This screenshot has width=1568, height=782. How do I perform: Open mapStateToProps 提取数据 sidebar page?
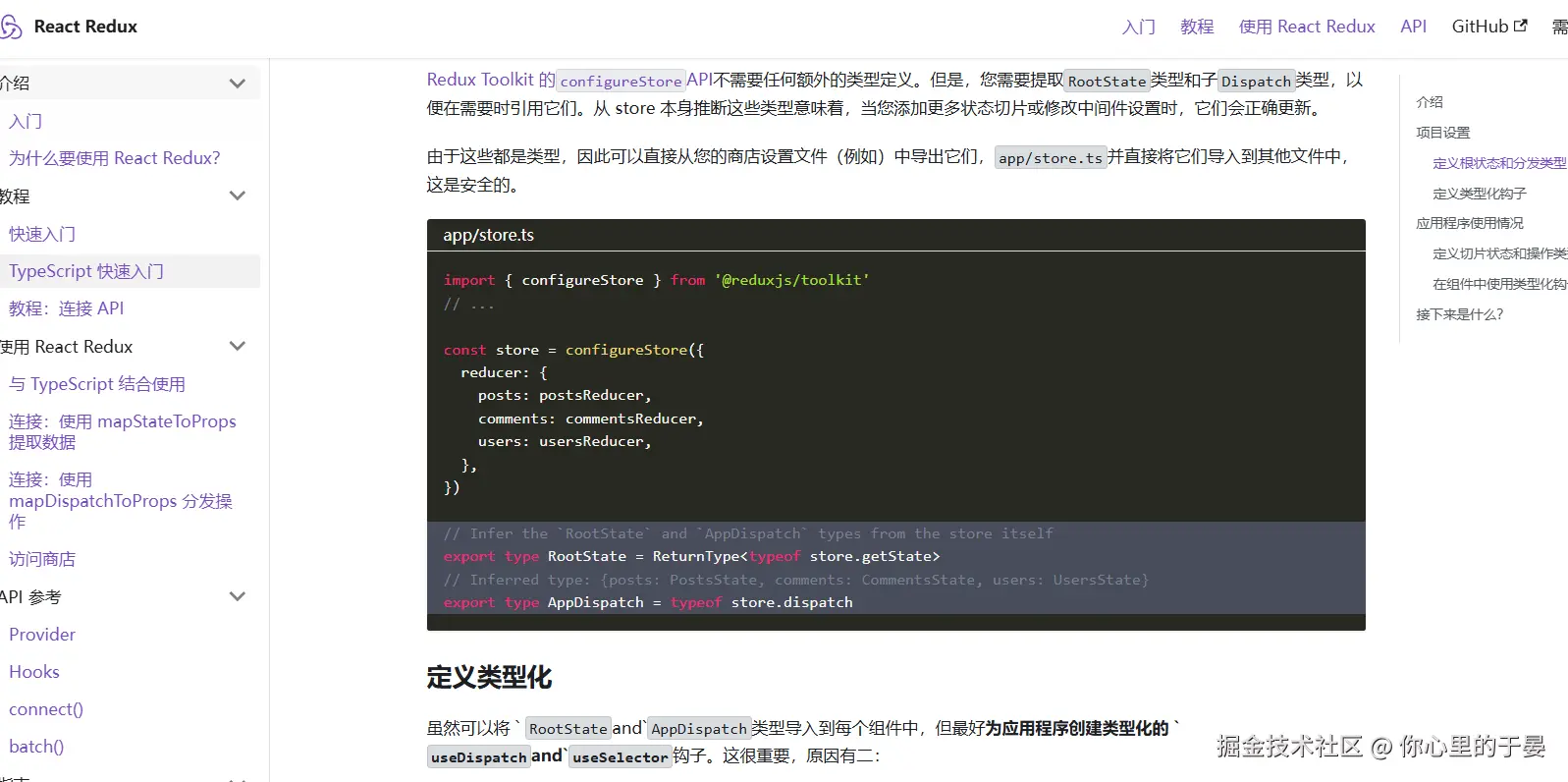pos(123,431)
